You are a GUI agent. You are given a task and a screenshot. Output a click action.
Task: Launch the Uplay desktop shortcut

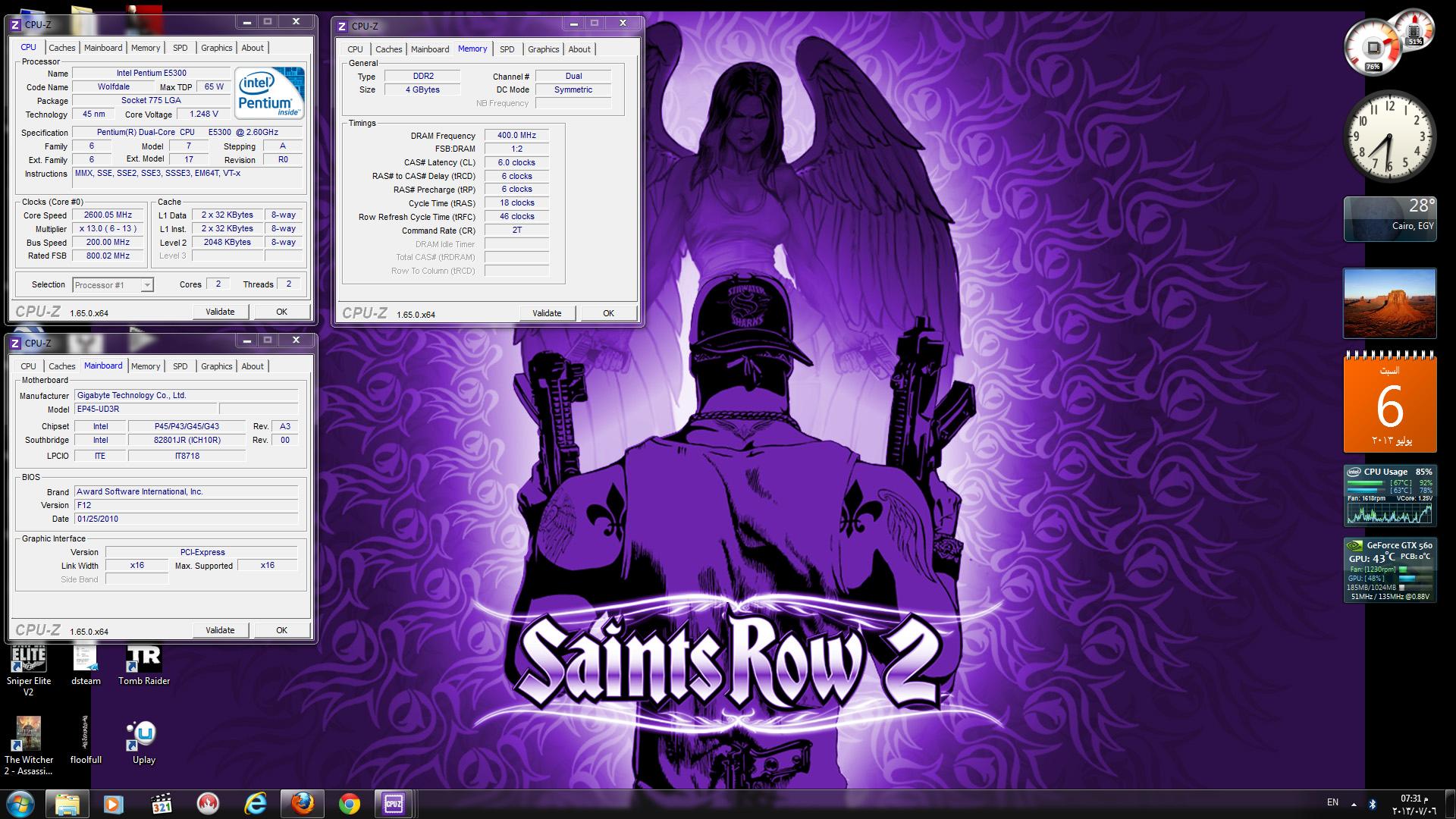143,742
